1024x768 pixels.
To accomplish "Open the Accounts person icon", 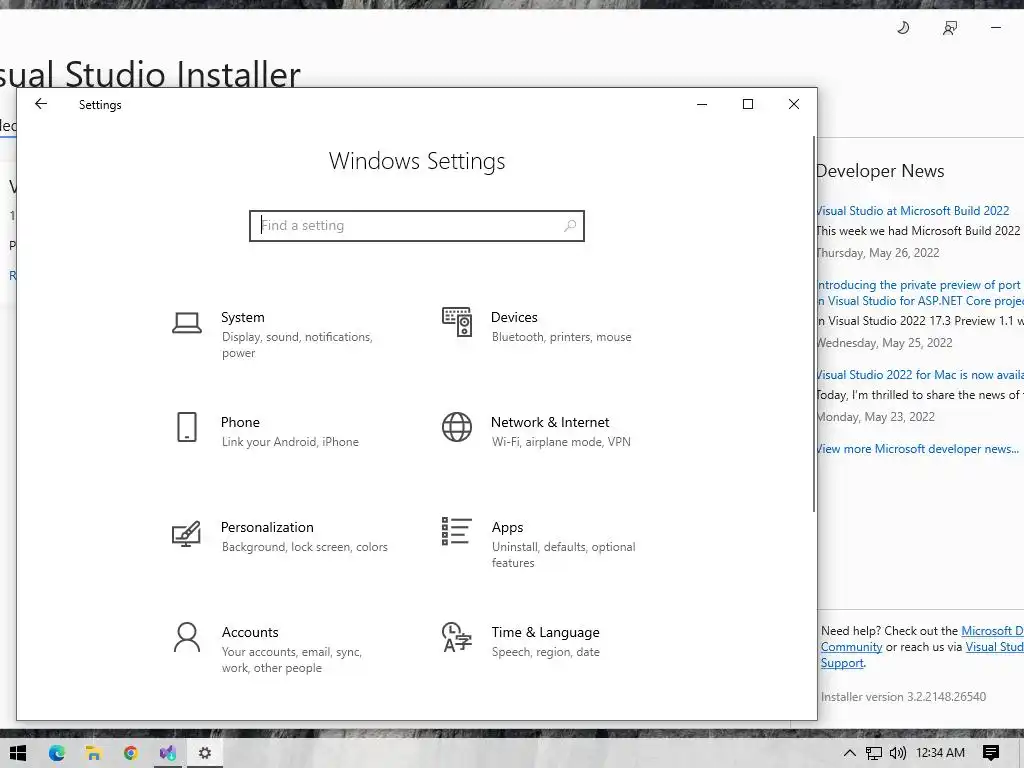I will pos(187,637).
